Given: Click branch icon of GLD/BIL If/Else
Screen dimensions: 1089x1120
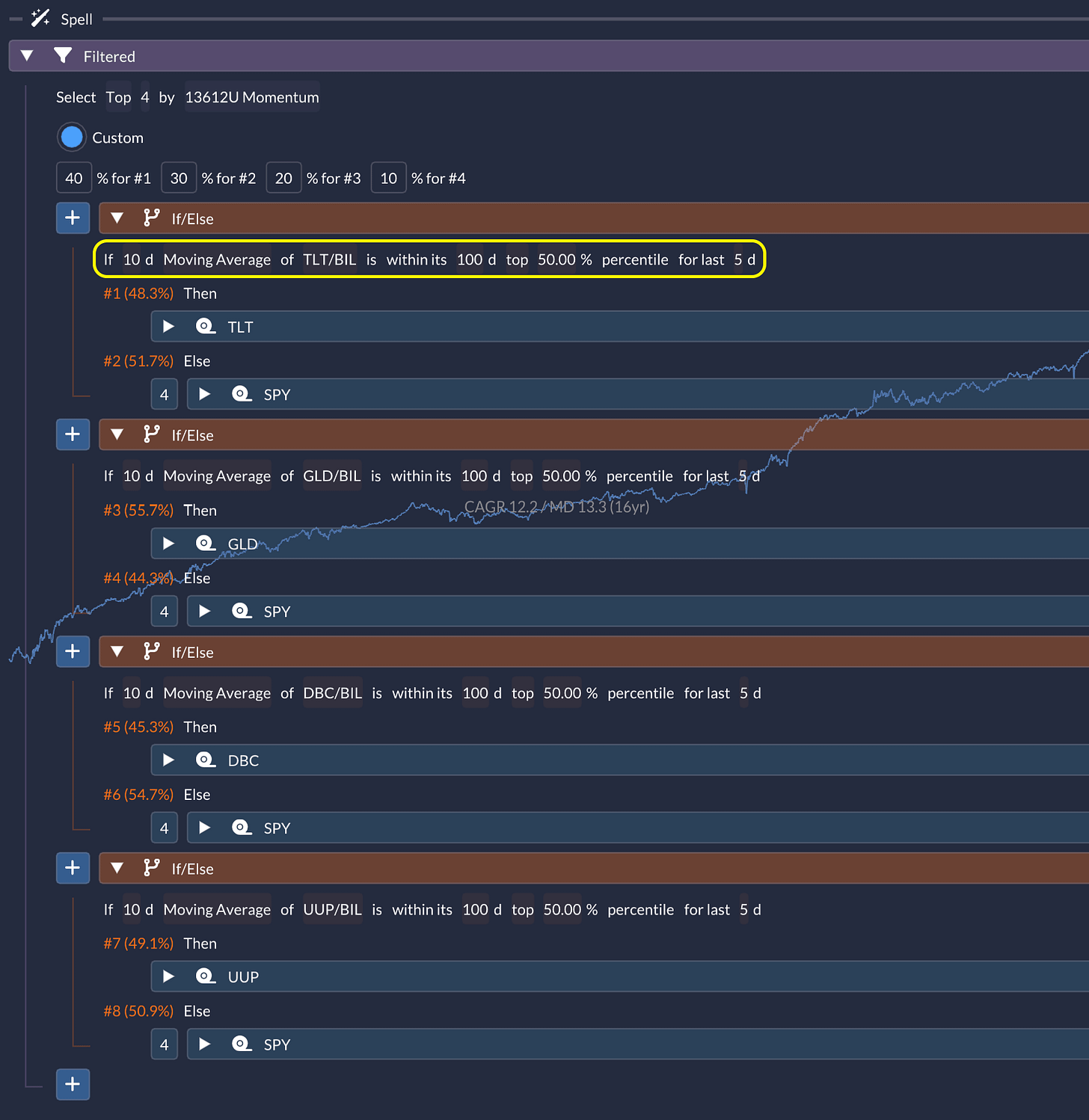Looking at the screenshot, I should pyautogui.click(x=152, y=434).
